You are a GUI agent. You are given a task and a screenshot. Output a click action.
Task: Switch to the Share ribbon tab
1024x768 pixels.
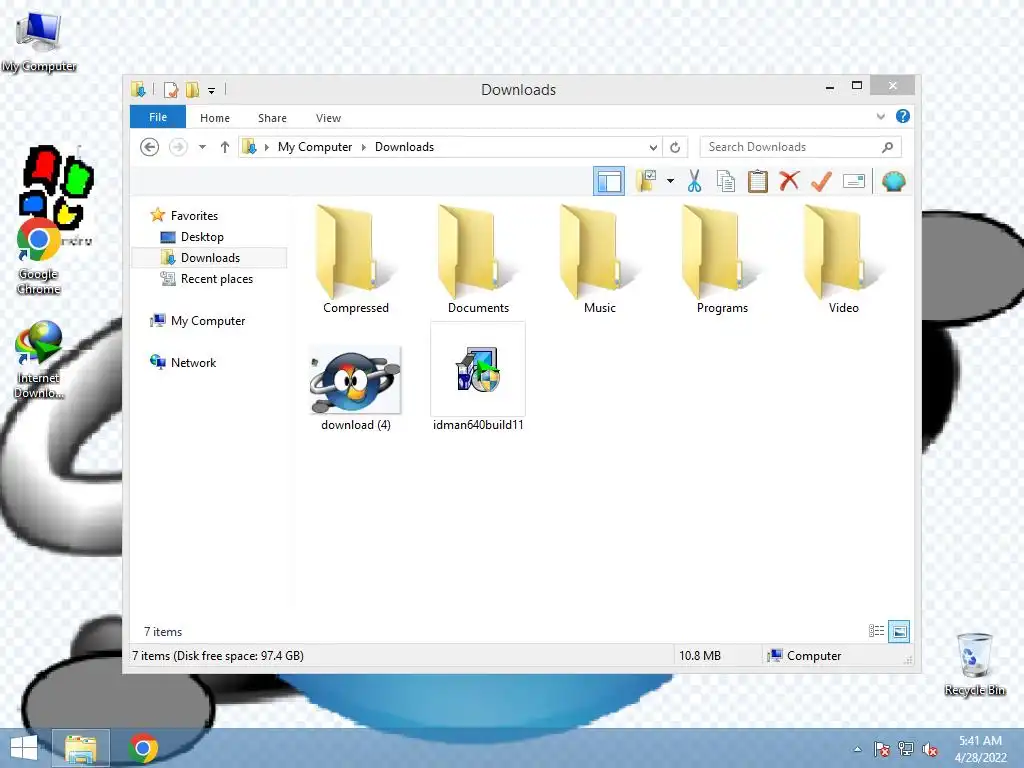272,118
